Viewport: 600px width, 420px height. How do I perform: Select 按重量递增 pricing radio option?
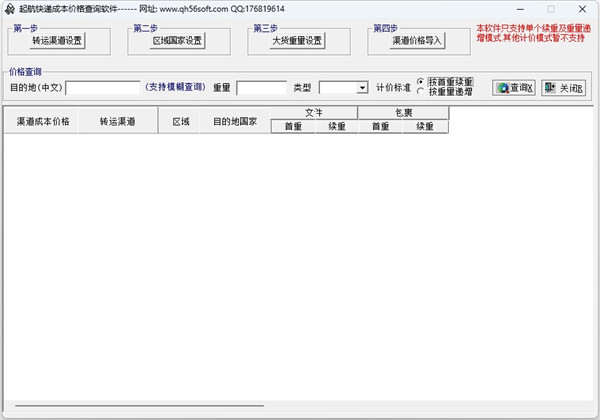click(421, 92)
